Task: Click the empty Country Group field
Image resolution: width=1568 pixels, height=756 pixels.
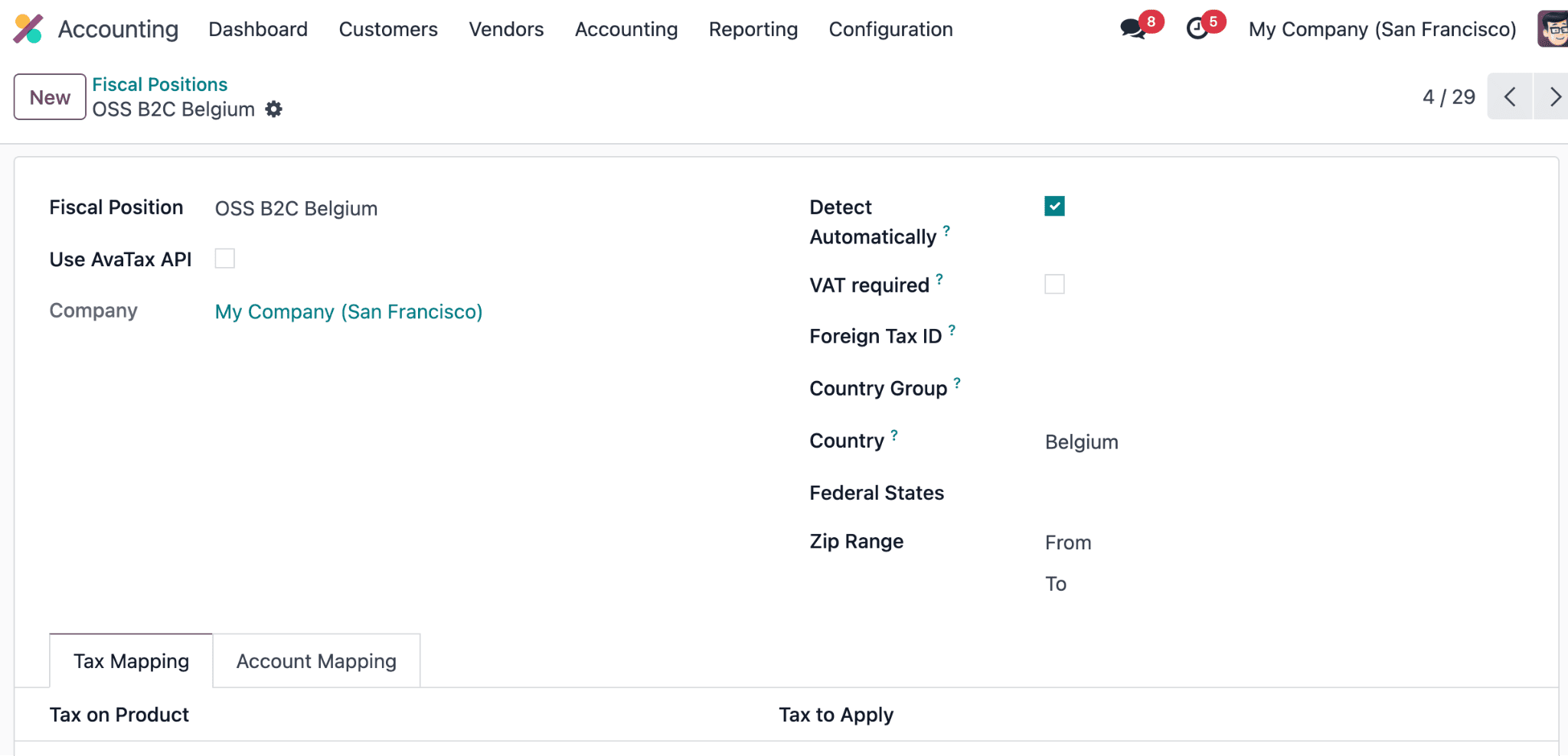Action: pos(1284,389)
